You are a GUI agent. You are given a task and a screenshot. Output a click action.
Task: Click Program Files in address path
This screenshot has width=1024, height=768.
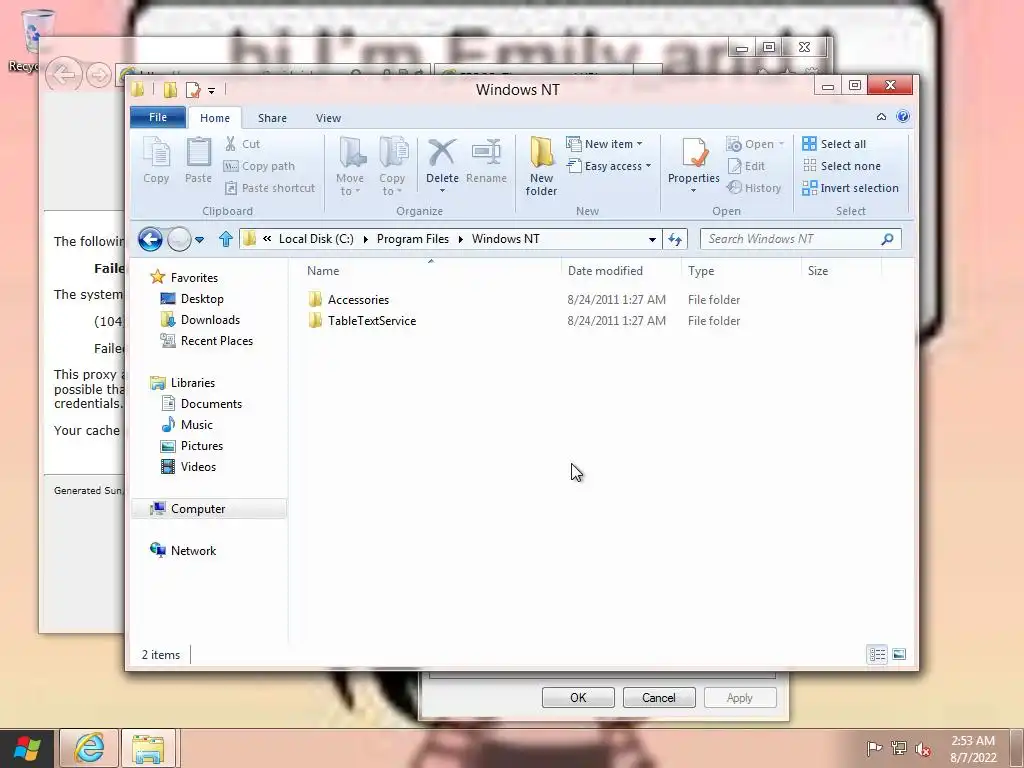click(413, 239)
